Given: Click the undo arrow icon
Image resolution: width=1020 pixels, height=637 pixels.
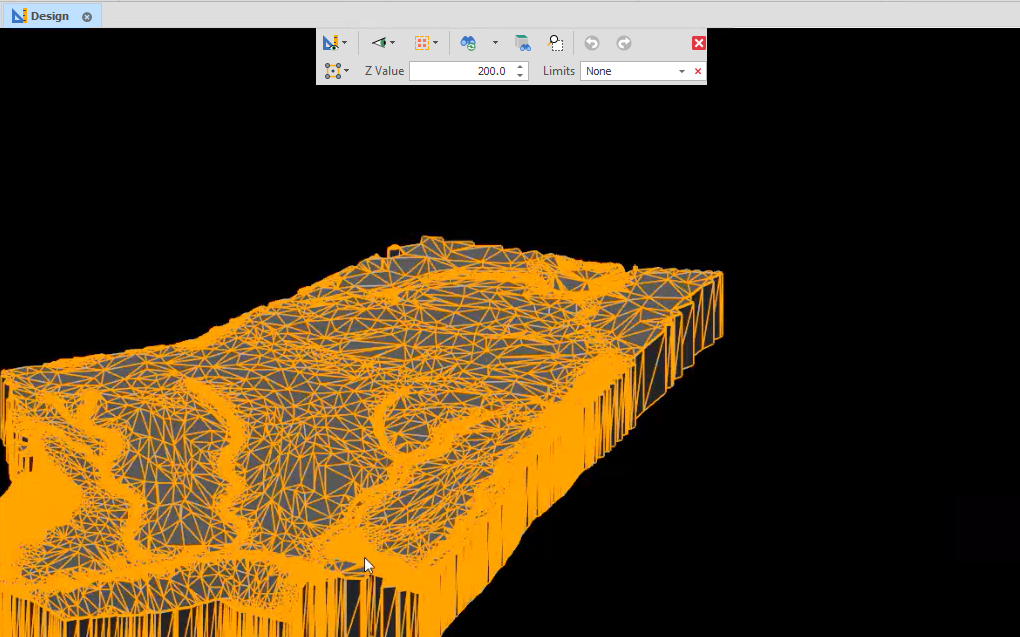Looking at the screenshot, I should click(x=592, y=43).
